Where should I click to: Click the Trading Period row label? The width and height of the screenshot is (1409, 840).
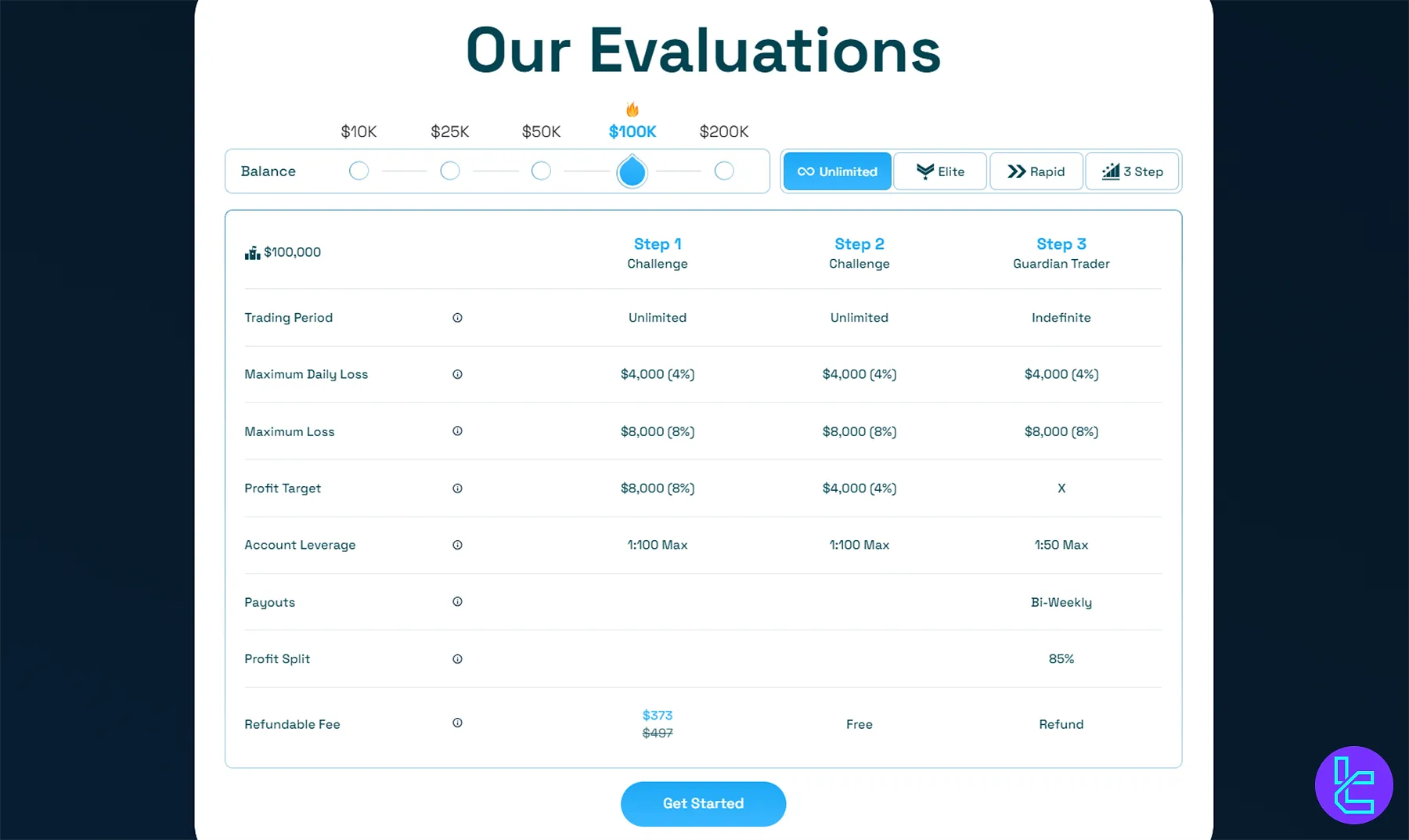289,318
